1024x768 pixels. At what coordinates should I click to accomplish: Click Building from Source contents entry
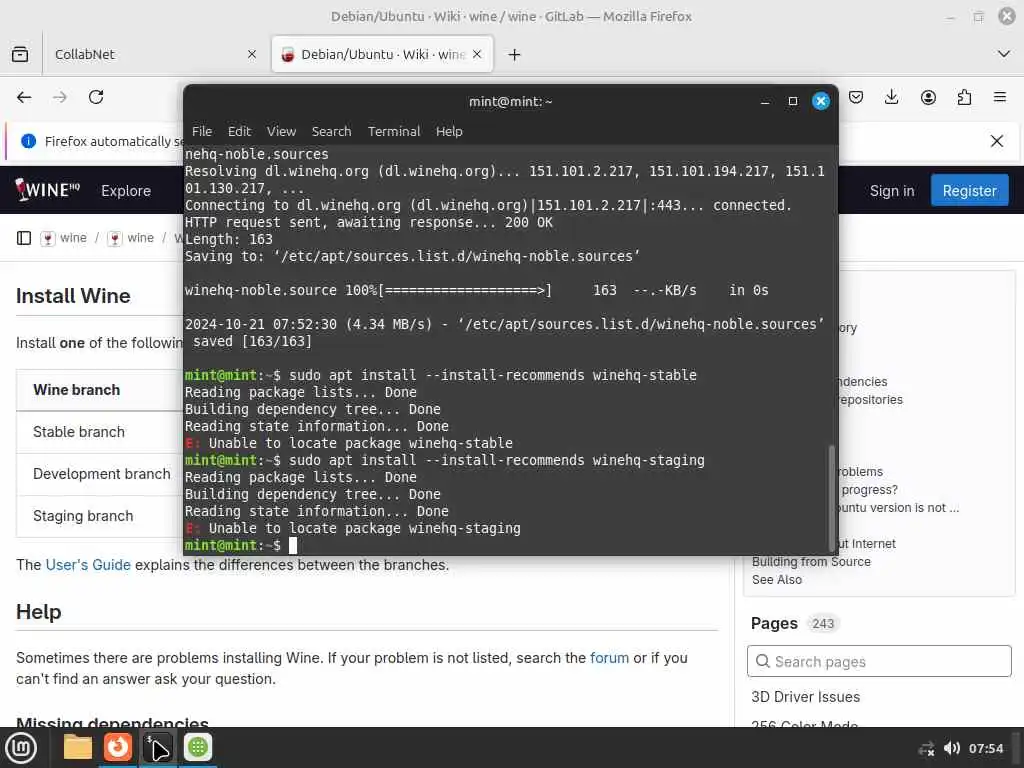pyautogui.click(x=811, y=562)
